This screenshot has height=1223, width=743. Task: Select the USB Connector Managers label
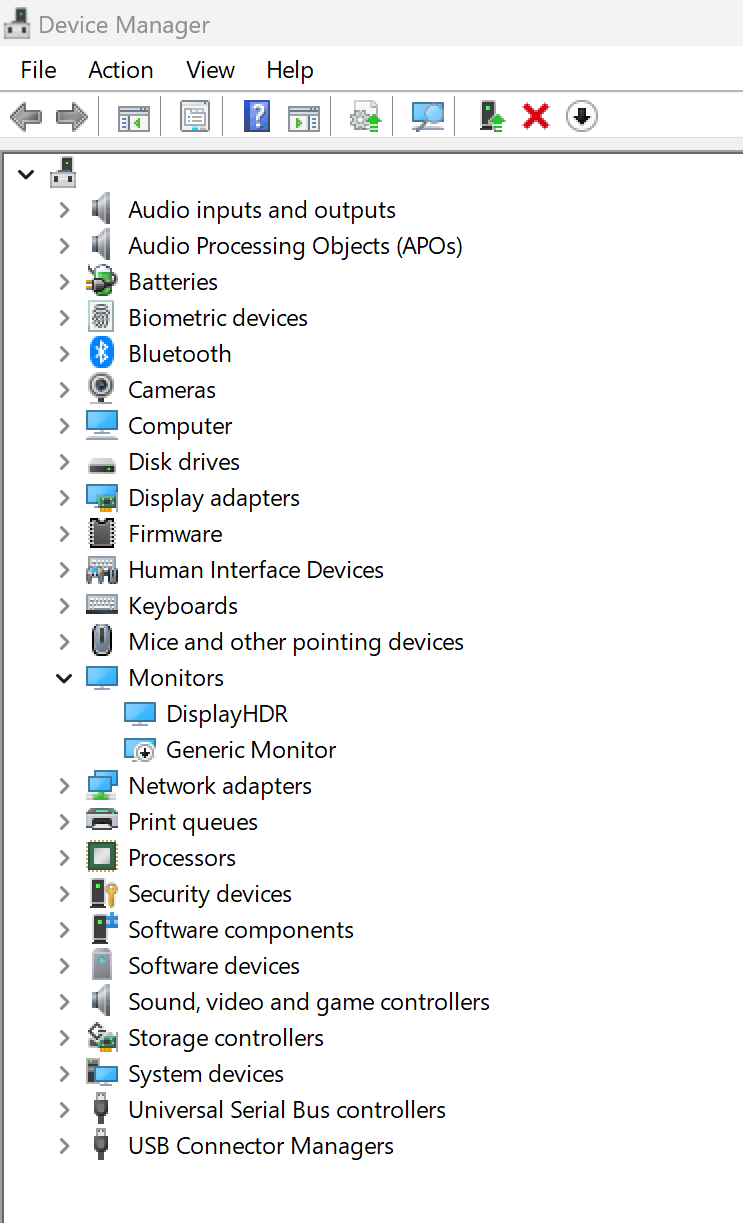261,1146
